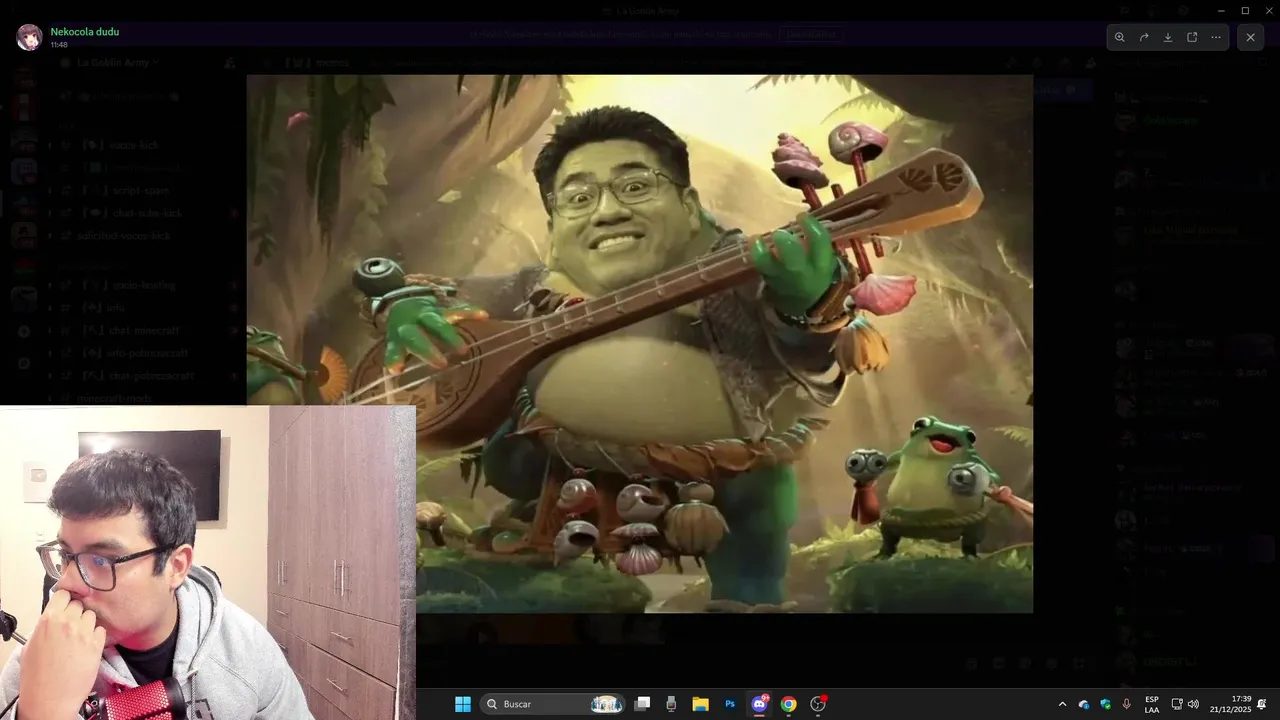Forward the image with the arrow icon

click(1144, 37)
